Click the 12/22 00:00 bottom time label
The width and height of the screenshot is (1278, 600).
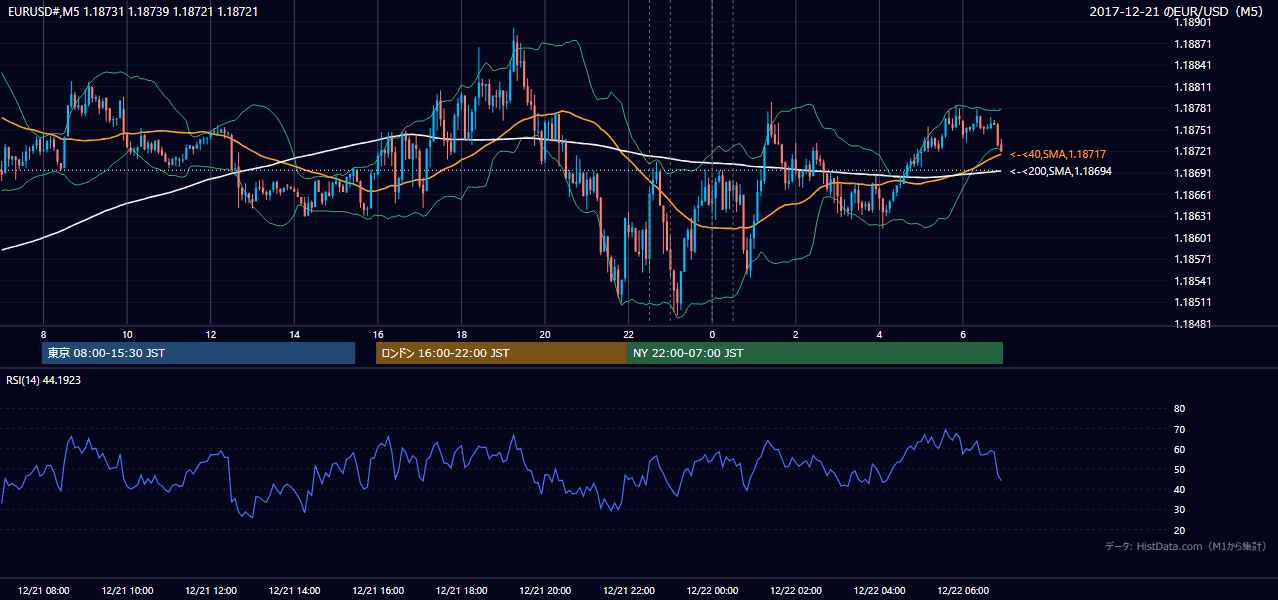(x=712, y=591)
